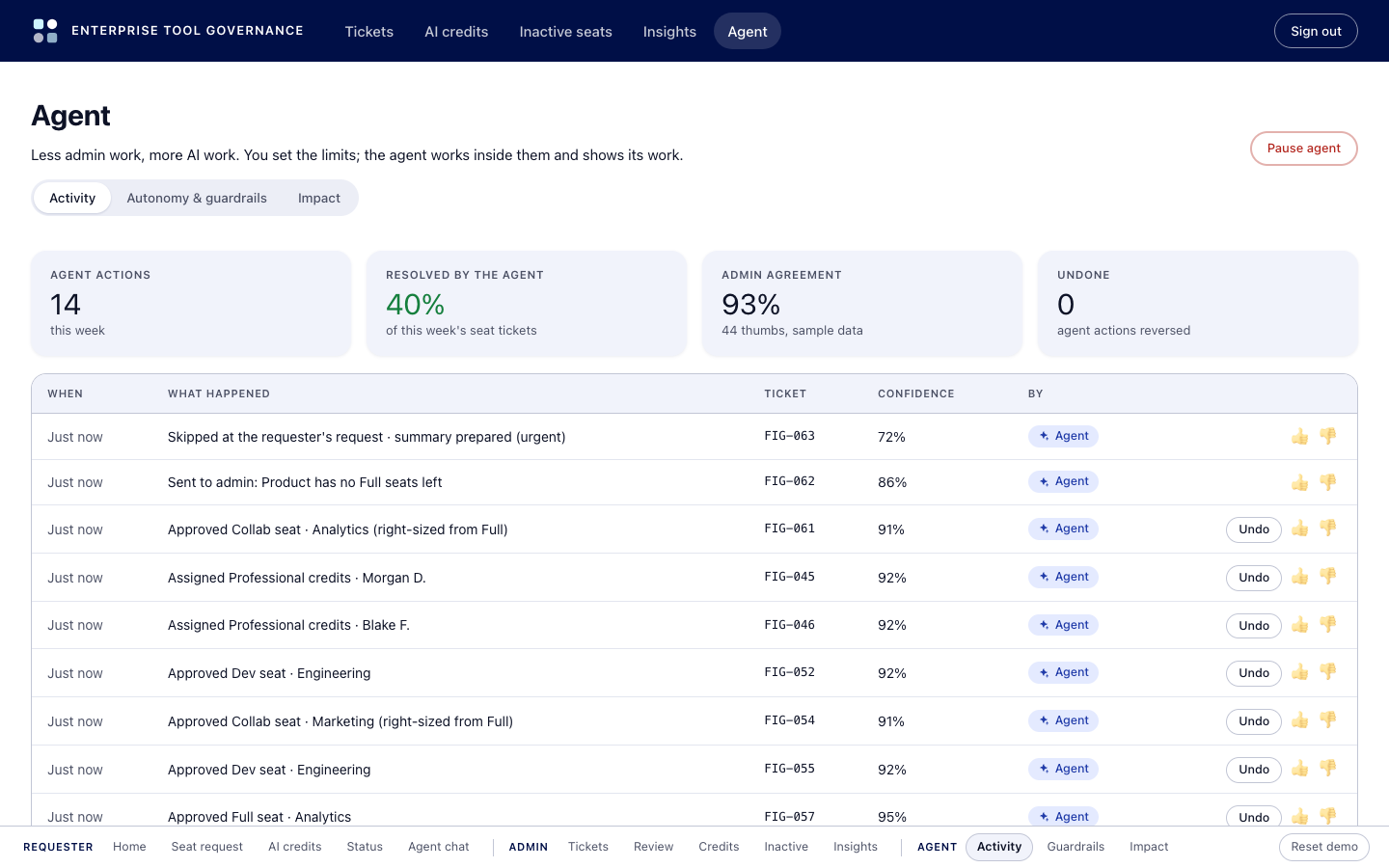
Task: Sign out of the app
Action: (1316, 31)
